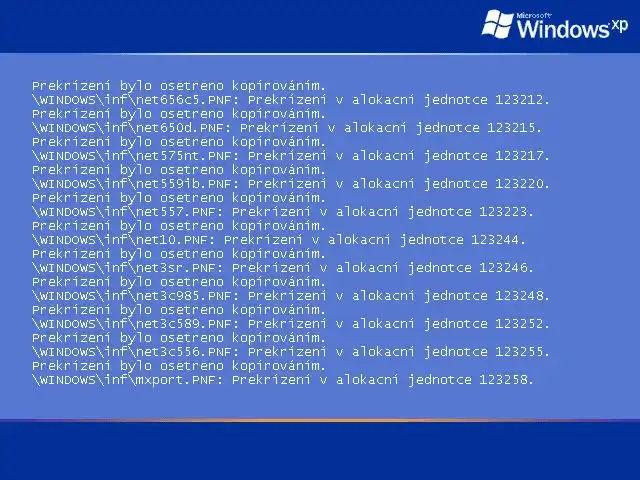The image size is (640, 480).
Task: Click the net650d.PNF file line
Action: [x=287, y=128]
